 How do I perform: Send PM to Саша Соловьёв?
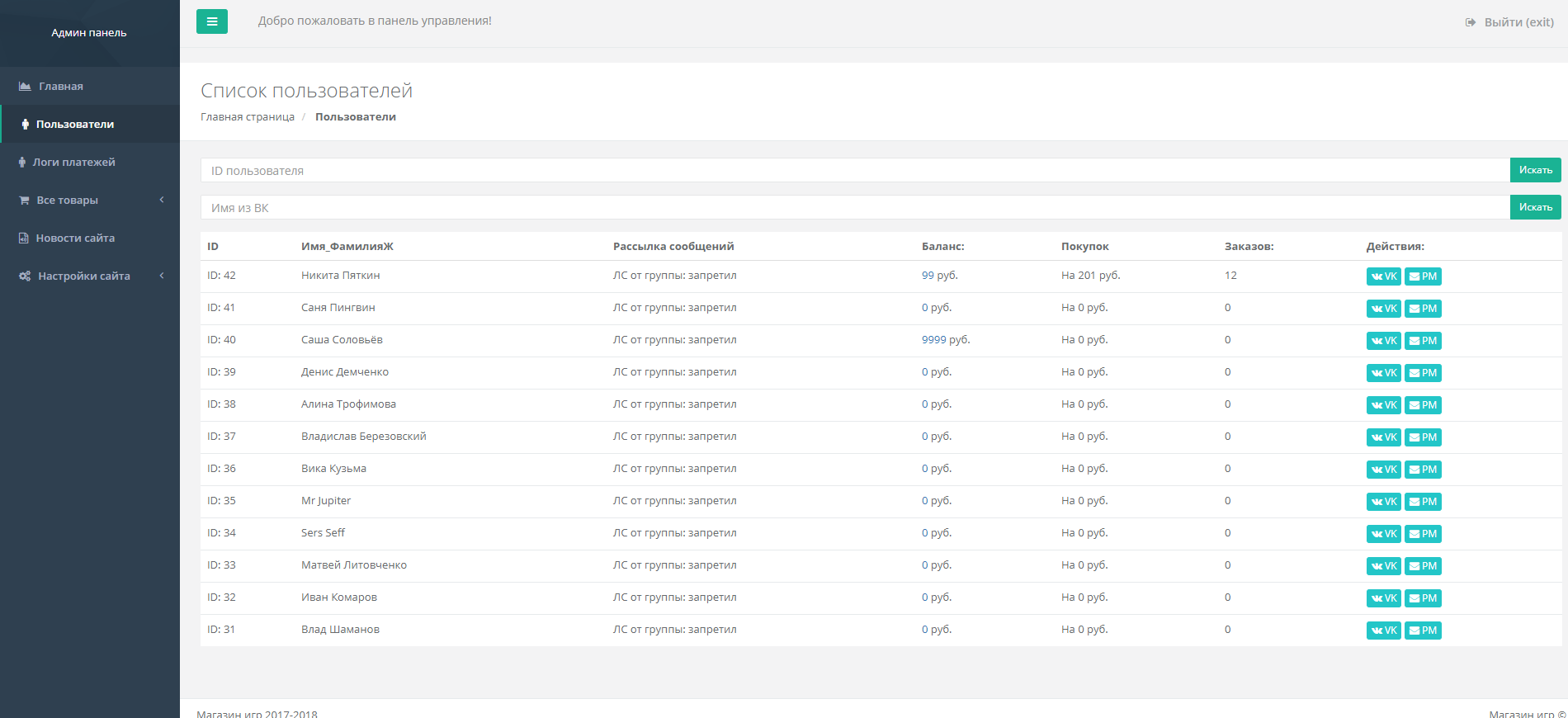point(1423,341)
